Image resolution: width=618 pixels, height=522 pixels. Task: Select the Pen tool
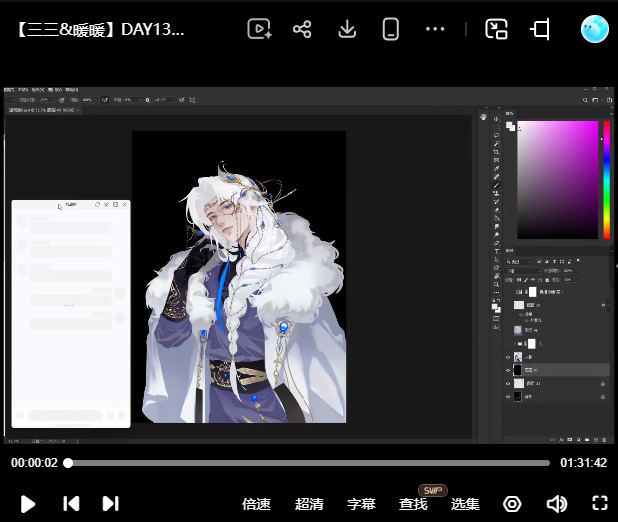click(x=497, y=243)
